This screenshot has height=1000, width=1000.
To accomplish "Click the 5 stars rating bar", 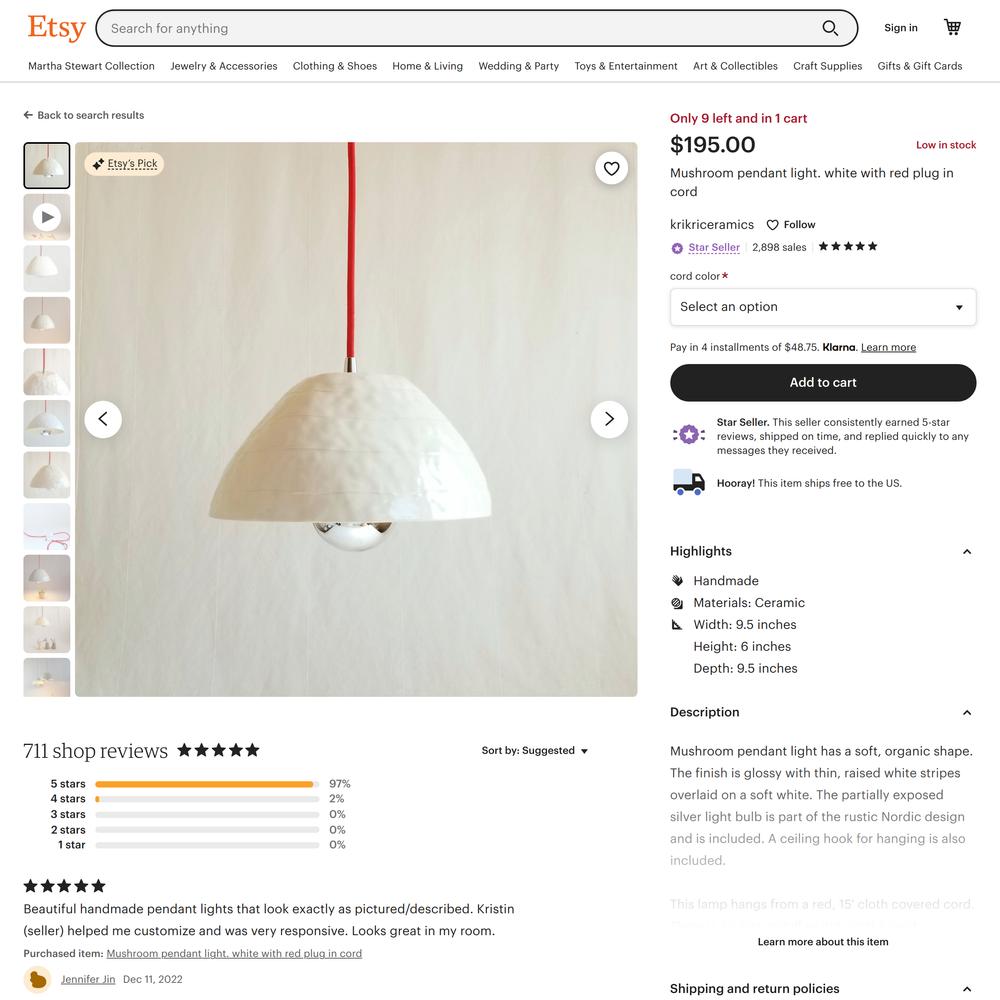I will 207,784.
